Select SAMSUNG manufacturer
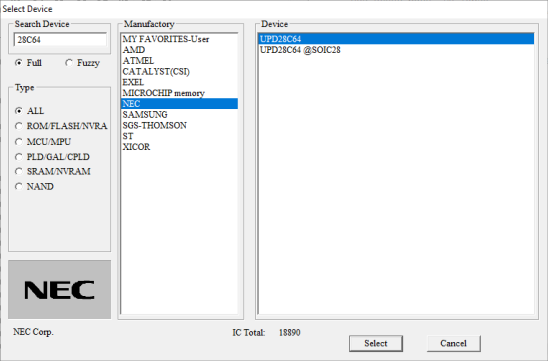This screenshot has height=361, width=548. [179, 115]
